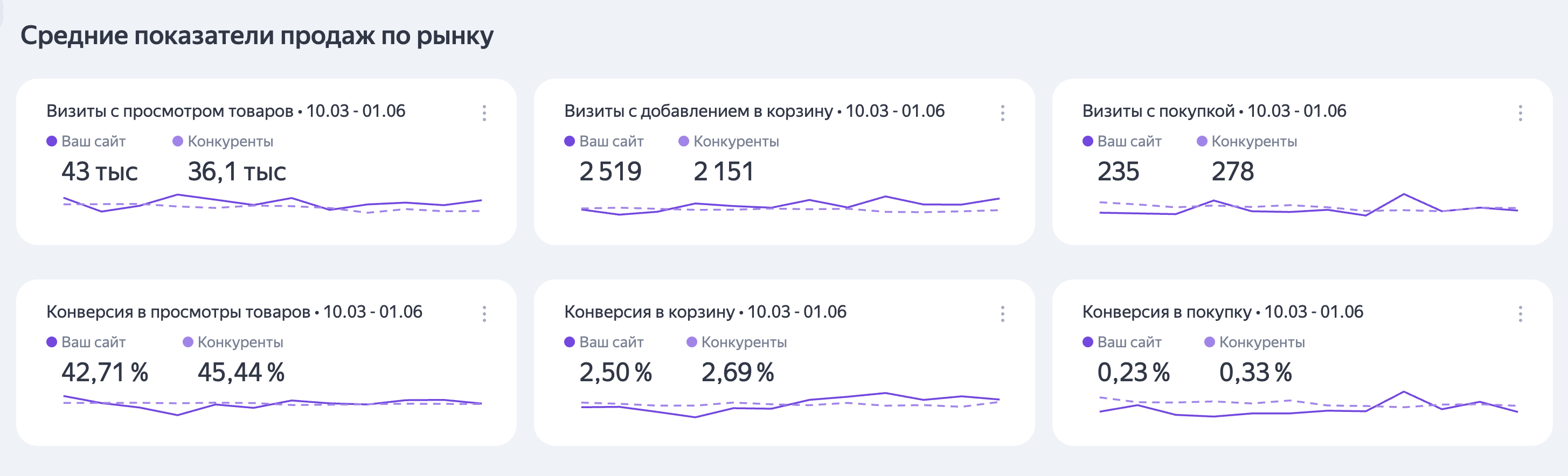Click 'Средние показатели продаж по рынку' heading
This screenshot has height=476, width=1568.
click(257, 36)
